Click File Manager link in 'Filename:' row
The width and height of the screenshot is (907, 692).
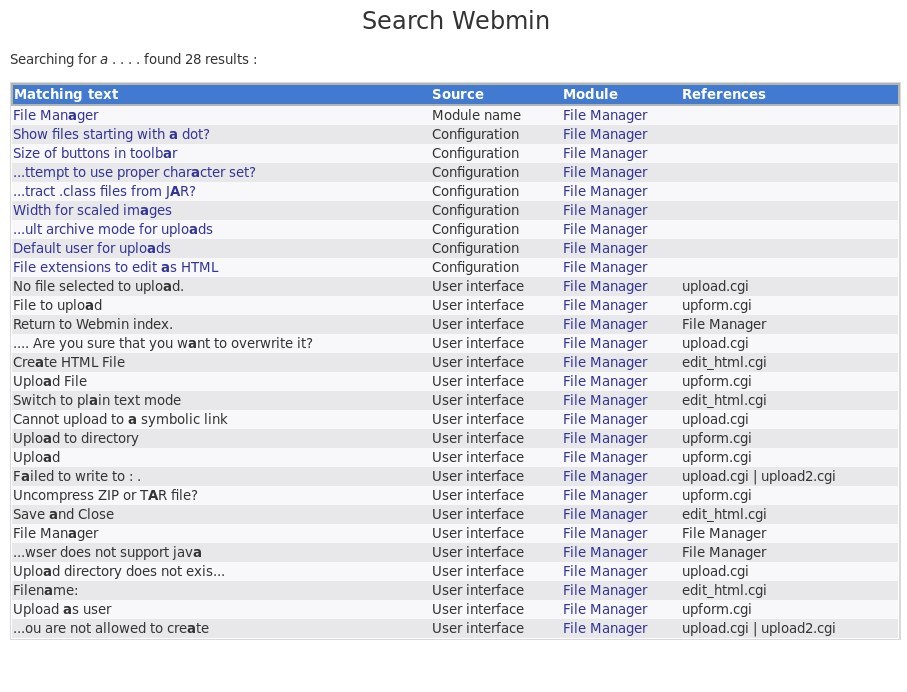[605, 590]
